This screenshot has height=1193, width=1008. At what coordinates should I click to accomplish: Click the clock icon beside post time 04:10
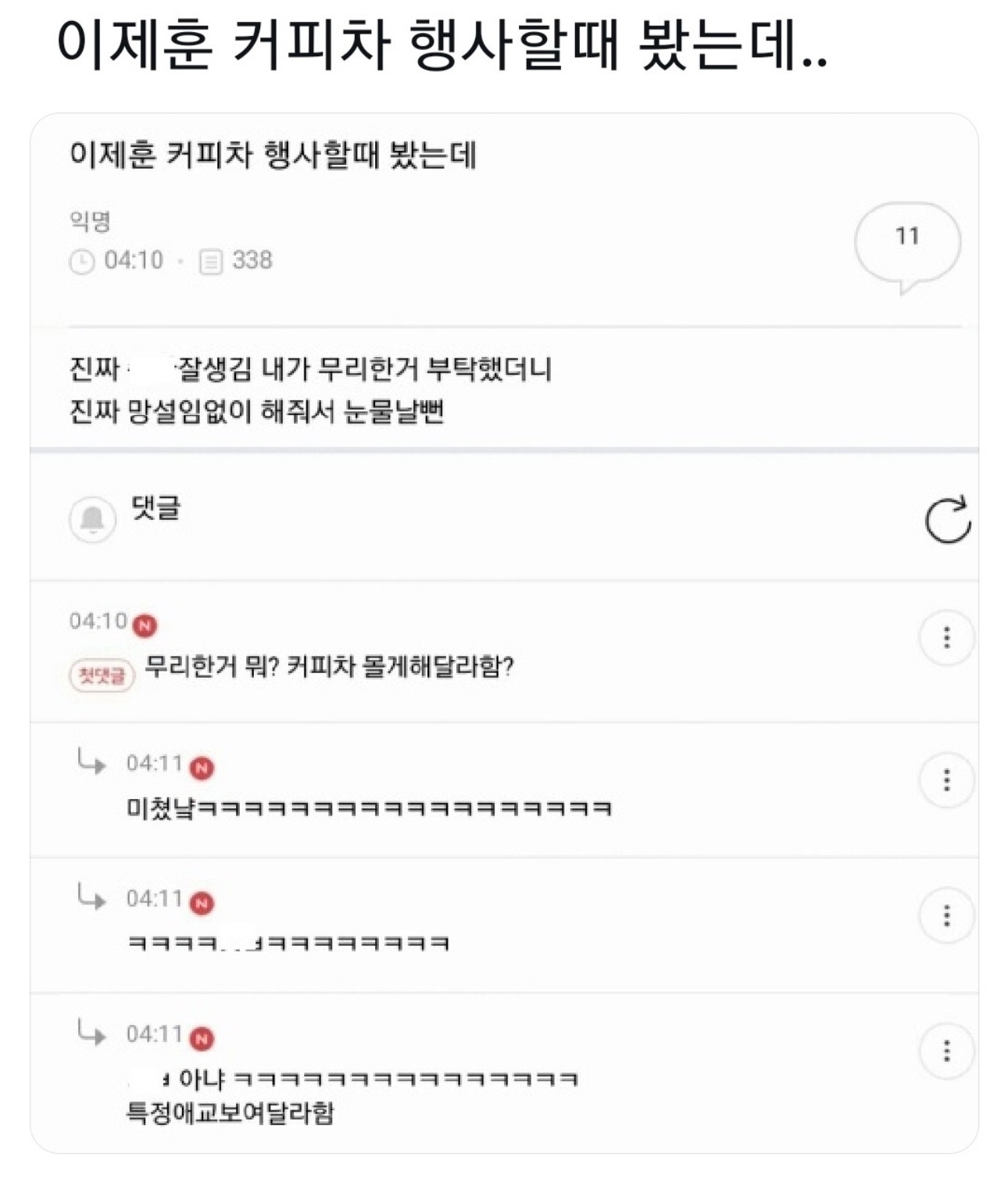tap(82, 261)
